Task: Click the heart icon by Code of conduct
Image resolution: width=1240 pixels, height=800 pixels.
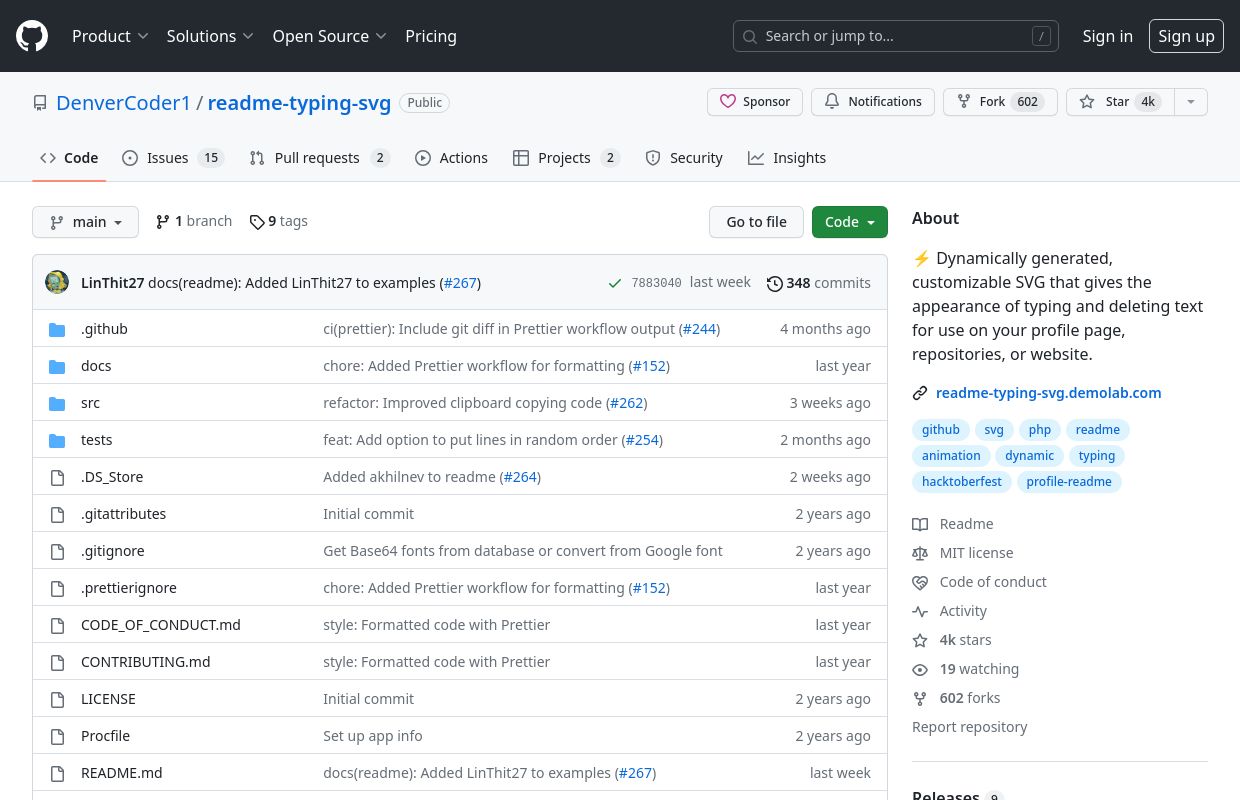Action: coord(920,582)
